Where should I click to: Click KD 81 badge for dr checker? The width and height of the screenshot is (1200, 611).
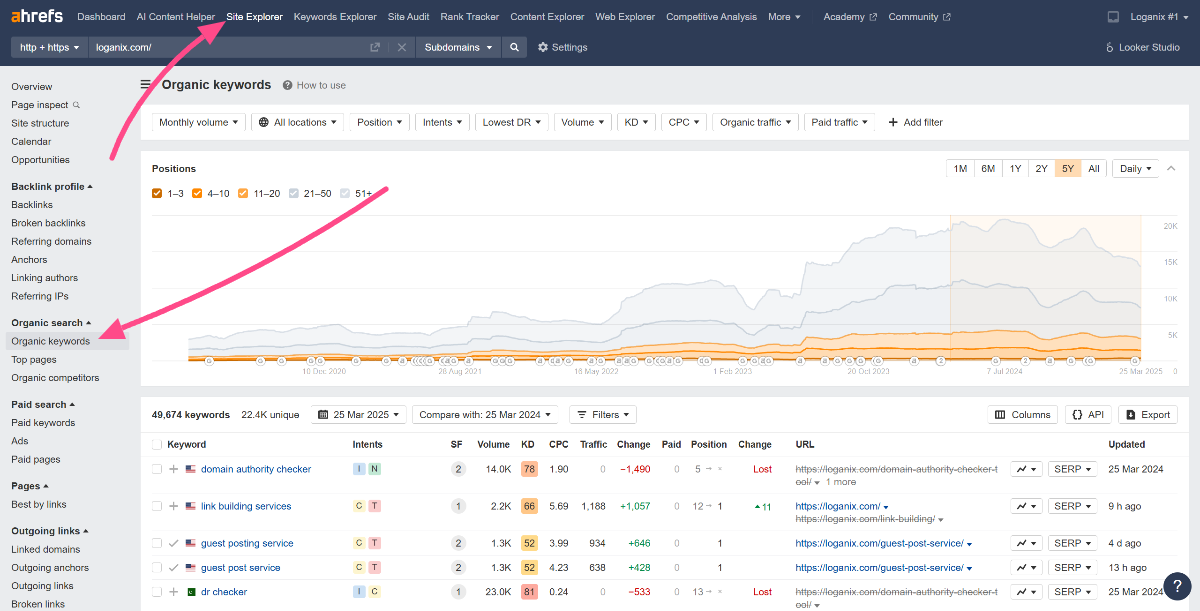point(529,592)
